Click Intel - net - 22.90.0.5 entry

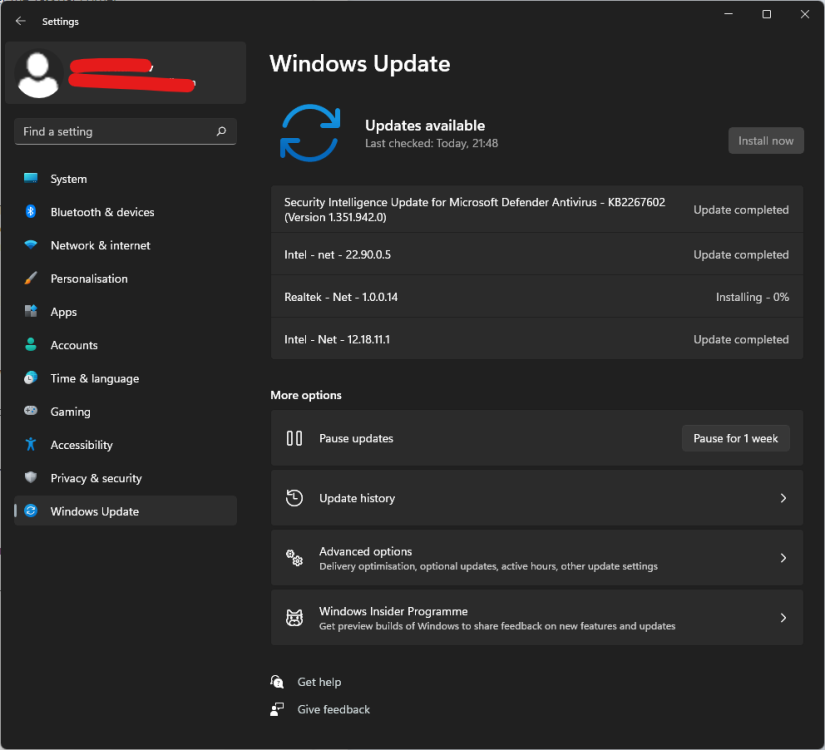pos(537,254)
